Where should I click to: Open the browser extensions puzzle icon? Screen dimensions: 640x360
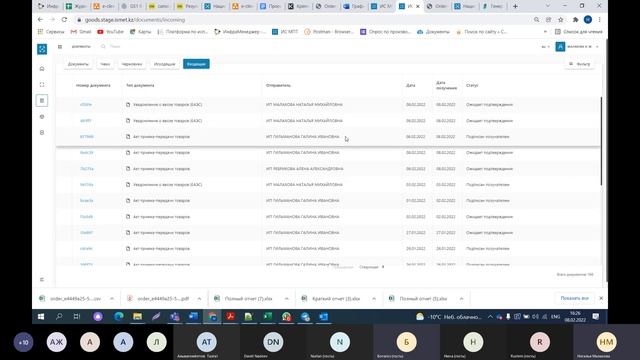click(576, 20)
